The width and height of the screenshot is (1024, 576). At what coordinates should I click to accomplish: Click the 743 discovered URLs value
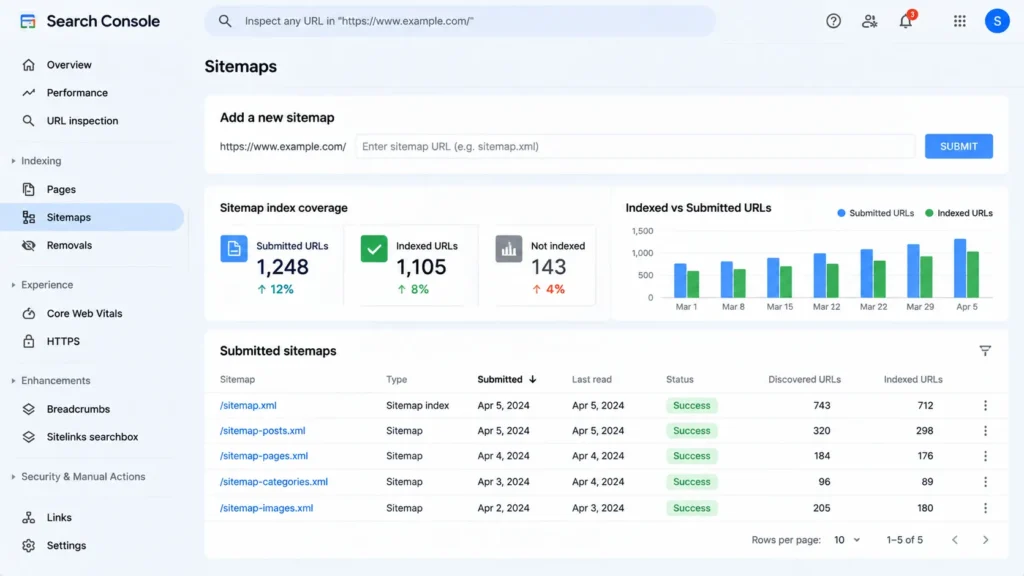pos(822,406)
